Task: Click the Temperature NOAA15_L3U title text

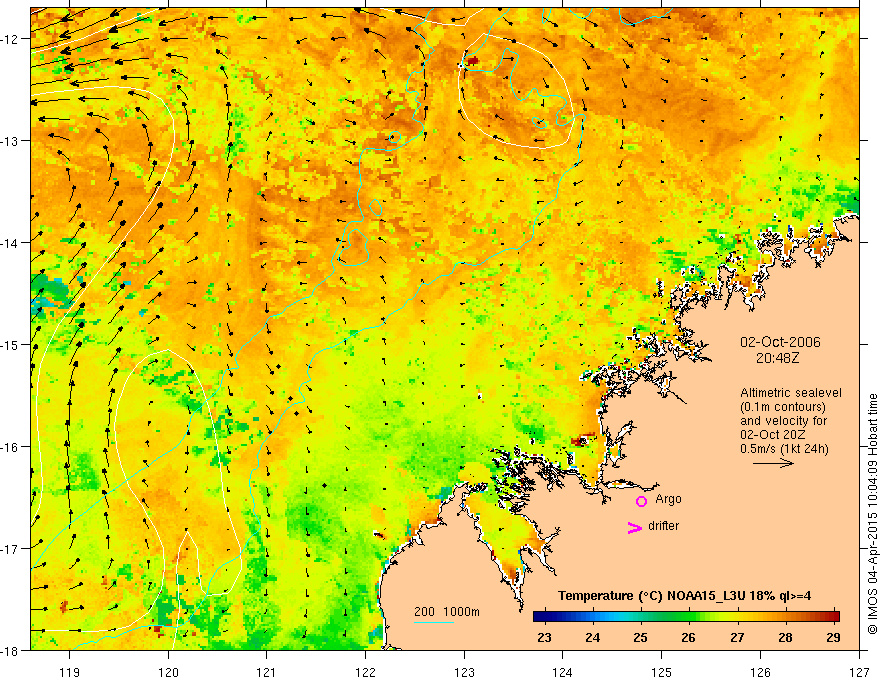Action: (x=684, y=596)
